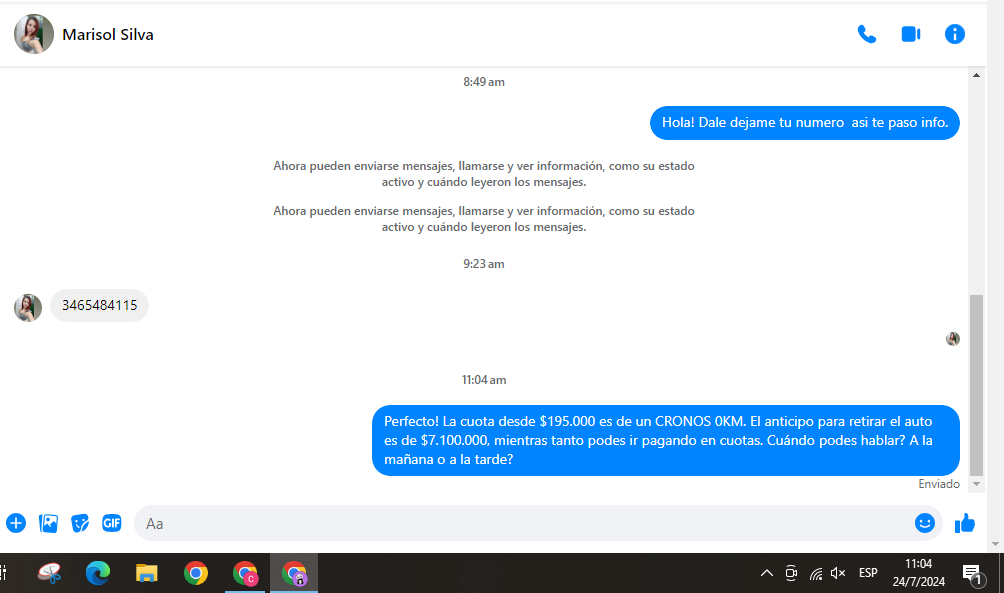The height and width of the screenshot is (593, 1004).
Task: Click the Enviado status label
Action: pos(939,484)
